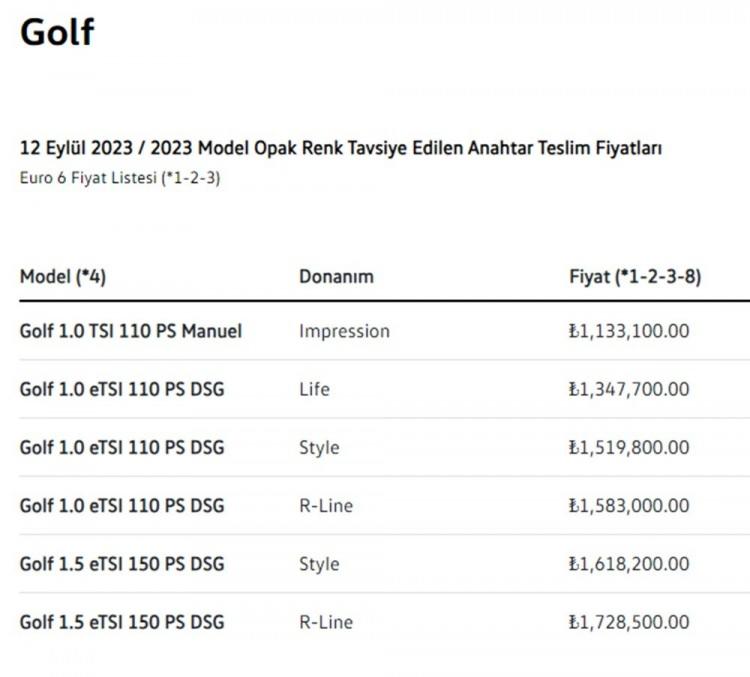Click the model name beside the Life trim
The height and width of the screenshot is (677, 750).
(x=122, y=389)
